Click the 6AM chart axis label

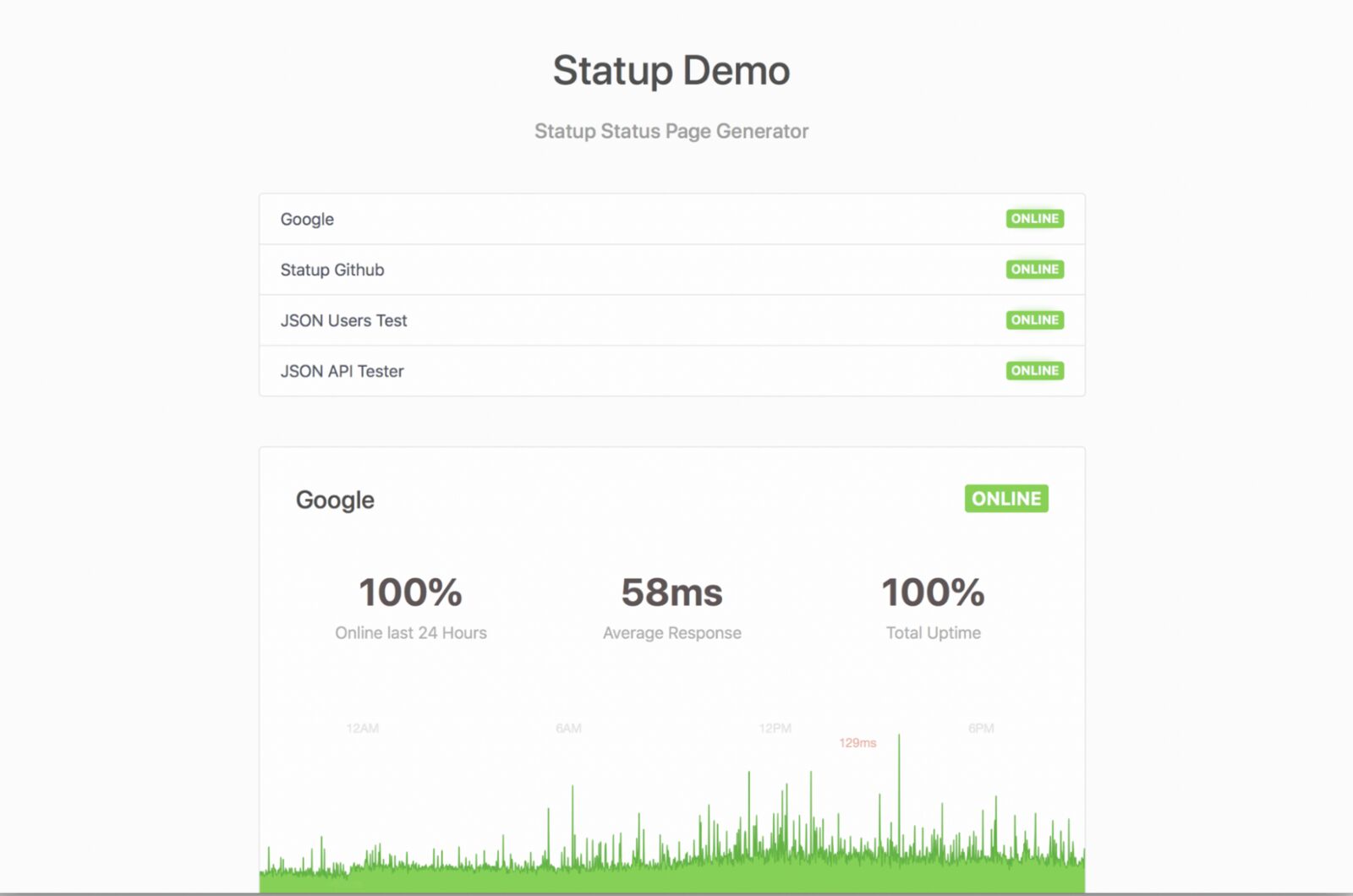(568, 729)
